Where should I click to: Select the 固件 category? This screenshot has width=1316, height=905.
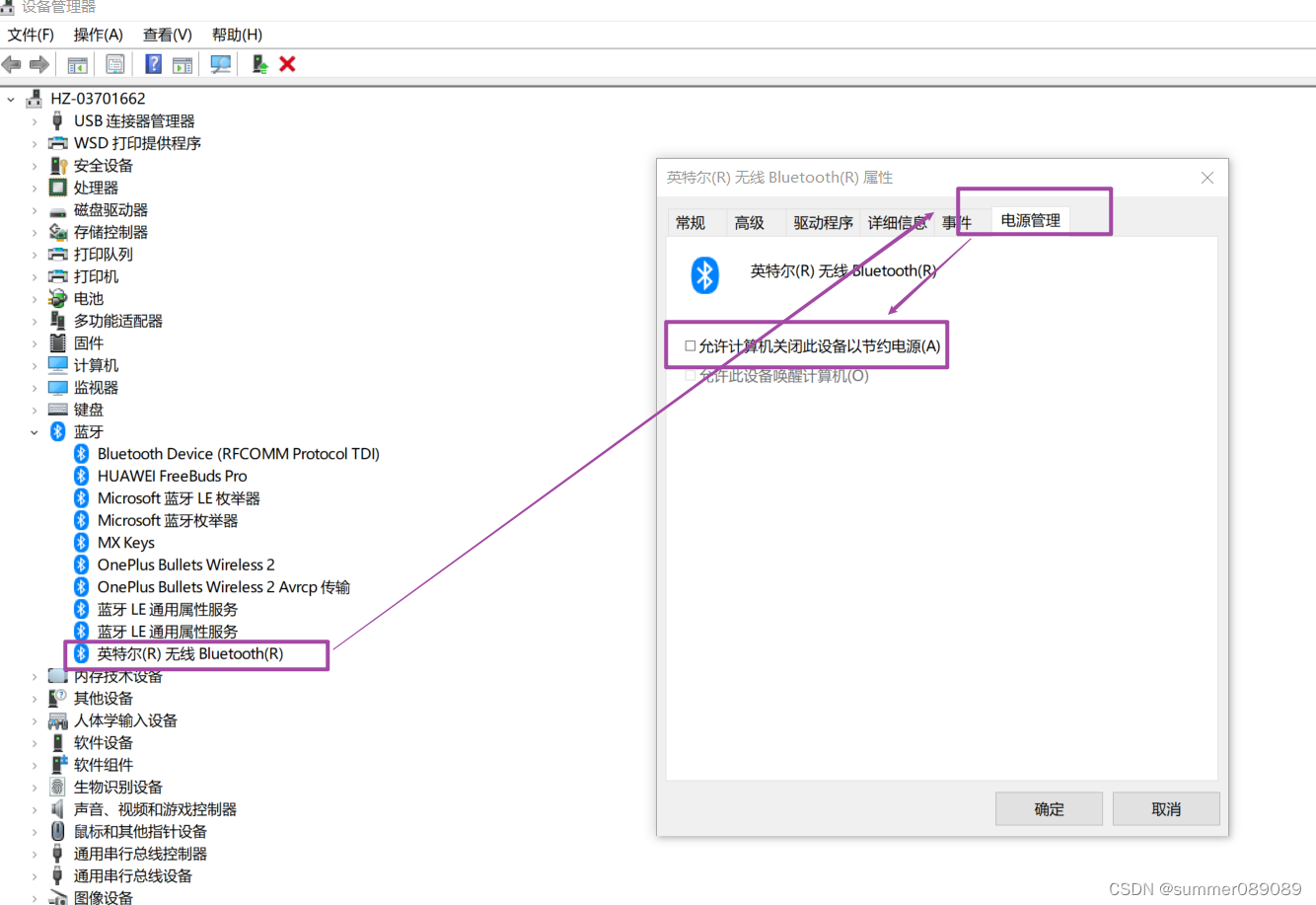89,342
